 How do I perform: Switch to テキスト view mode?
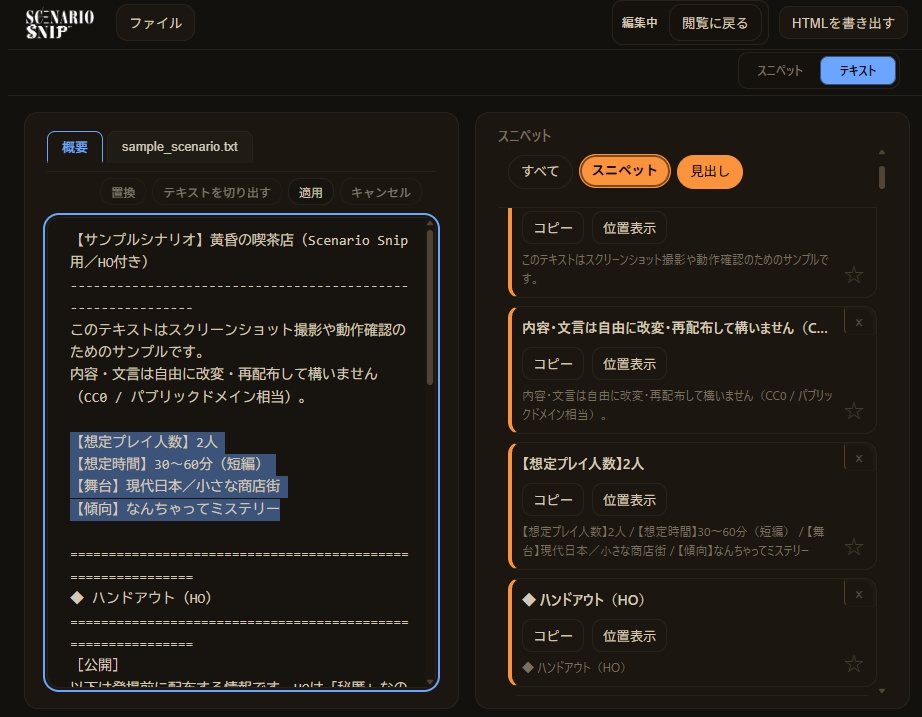pos(857,71)
